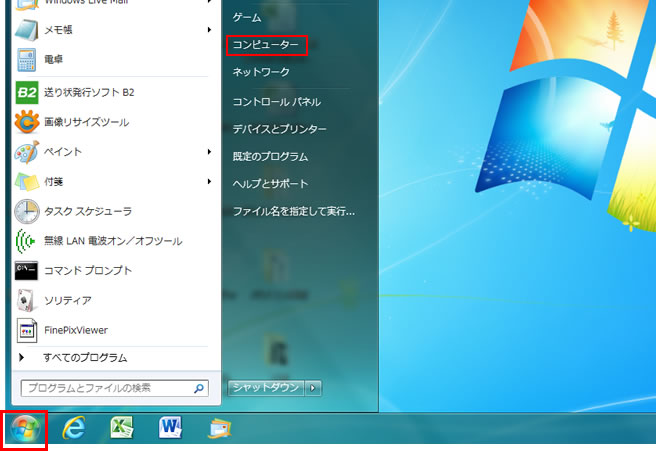Viewport: 656px width, 451px height.
Task: Open コントロール パネル
Action: pyautogui.click(x=277, y=102)
